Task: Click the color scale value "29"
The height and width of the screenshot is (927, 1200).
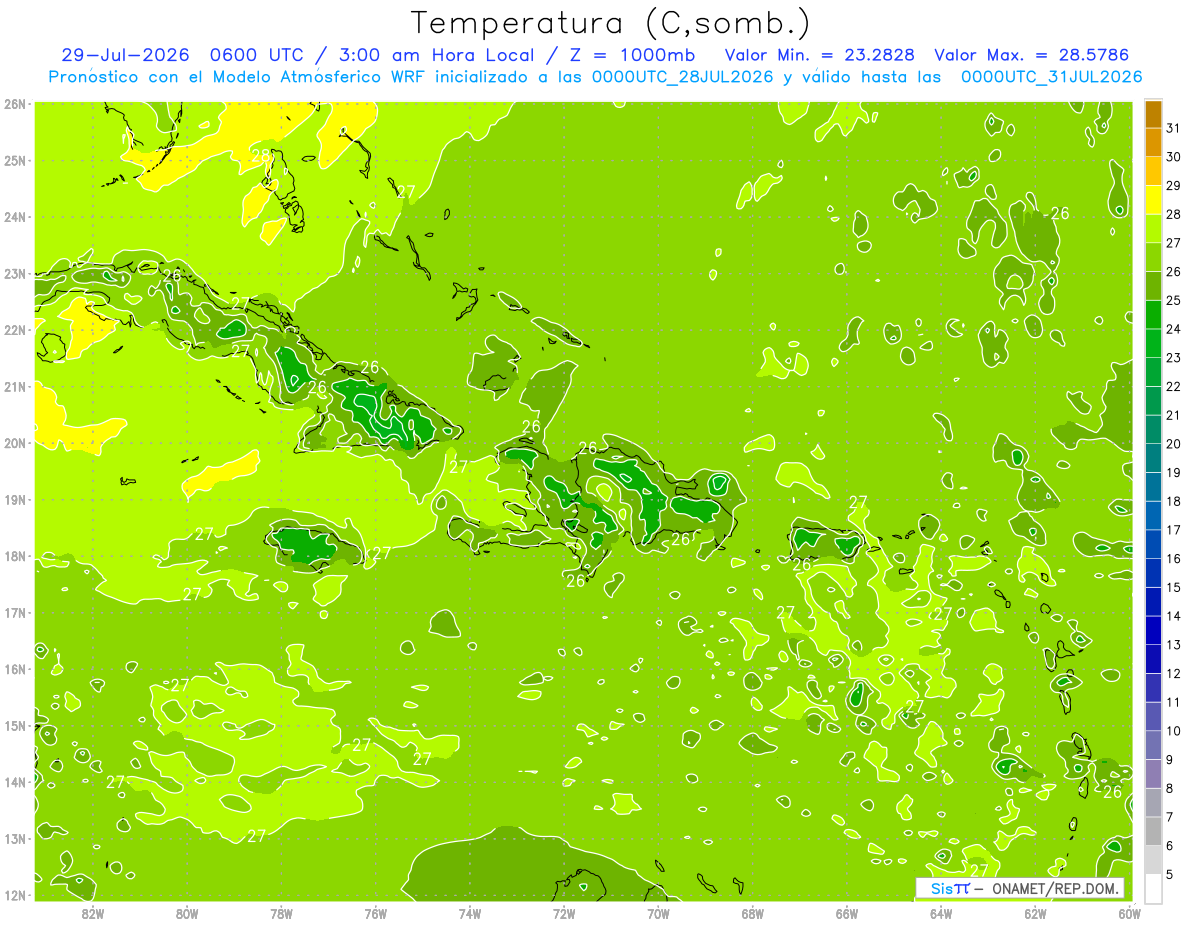Action: [1173, 186]
